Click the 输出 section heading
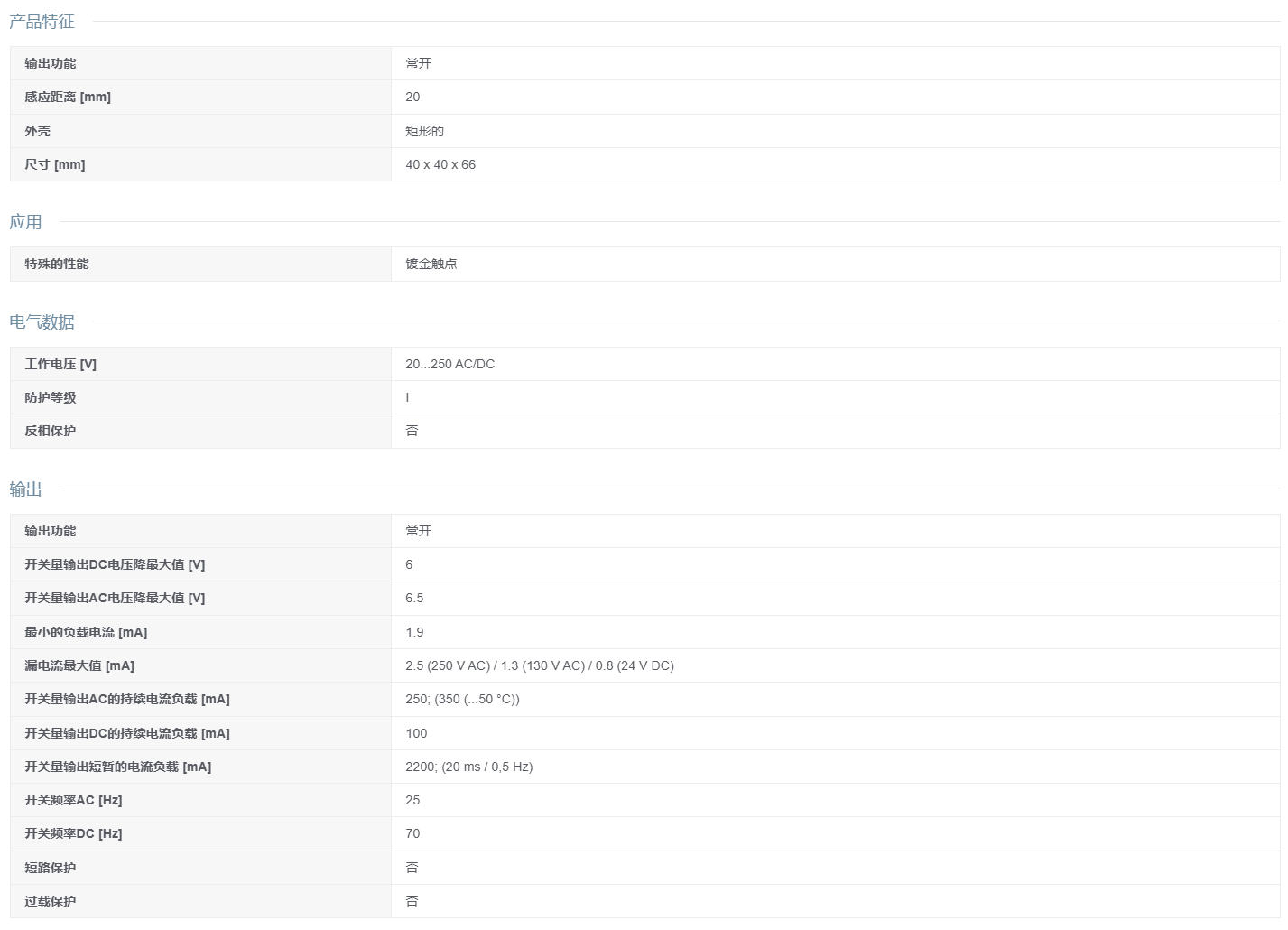This screenshot has width=1288, height=930. pos(25,489)
